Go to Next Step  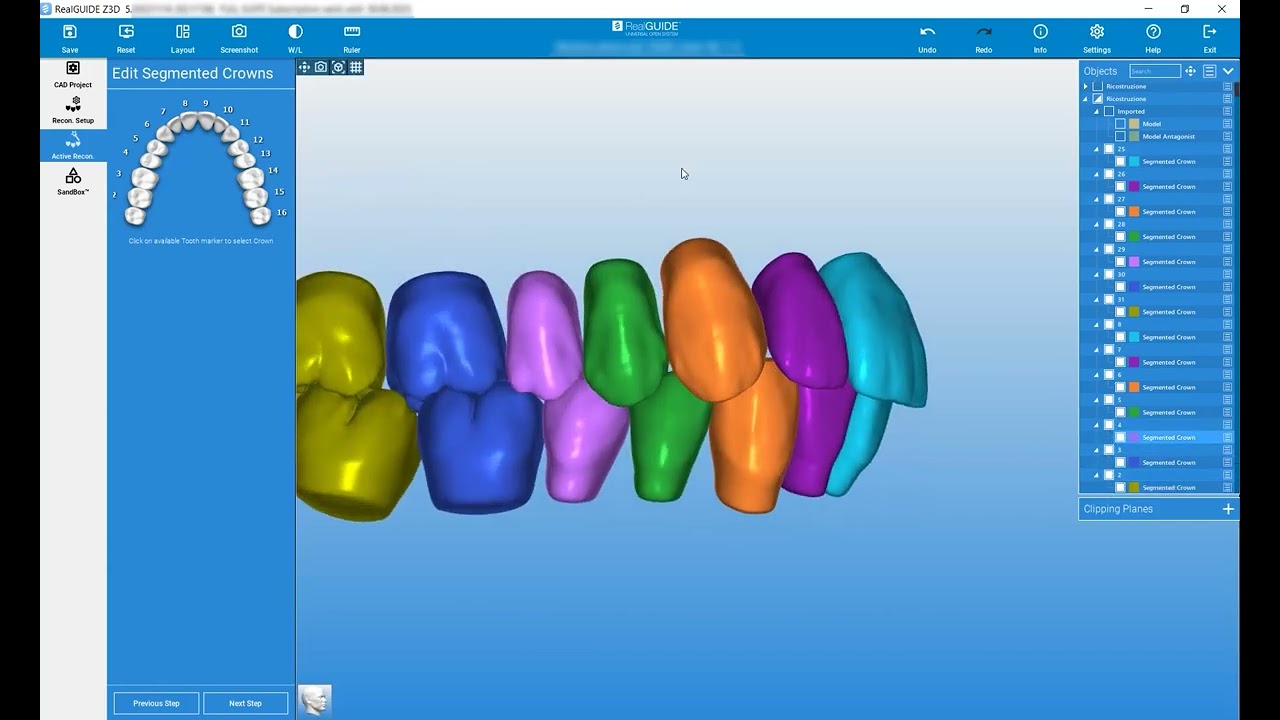pos(245,703)
